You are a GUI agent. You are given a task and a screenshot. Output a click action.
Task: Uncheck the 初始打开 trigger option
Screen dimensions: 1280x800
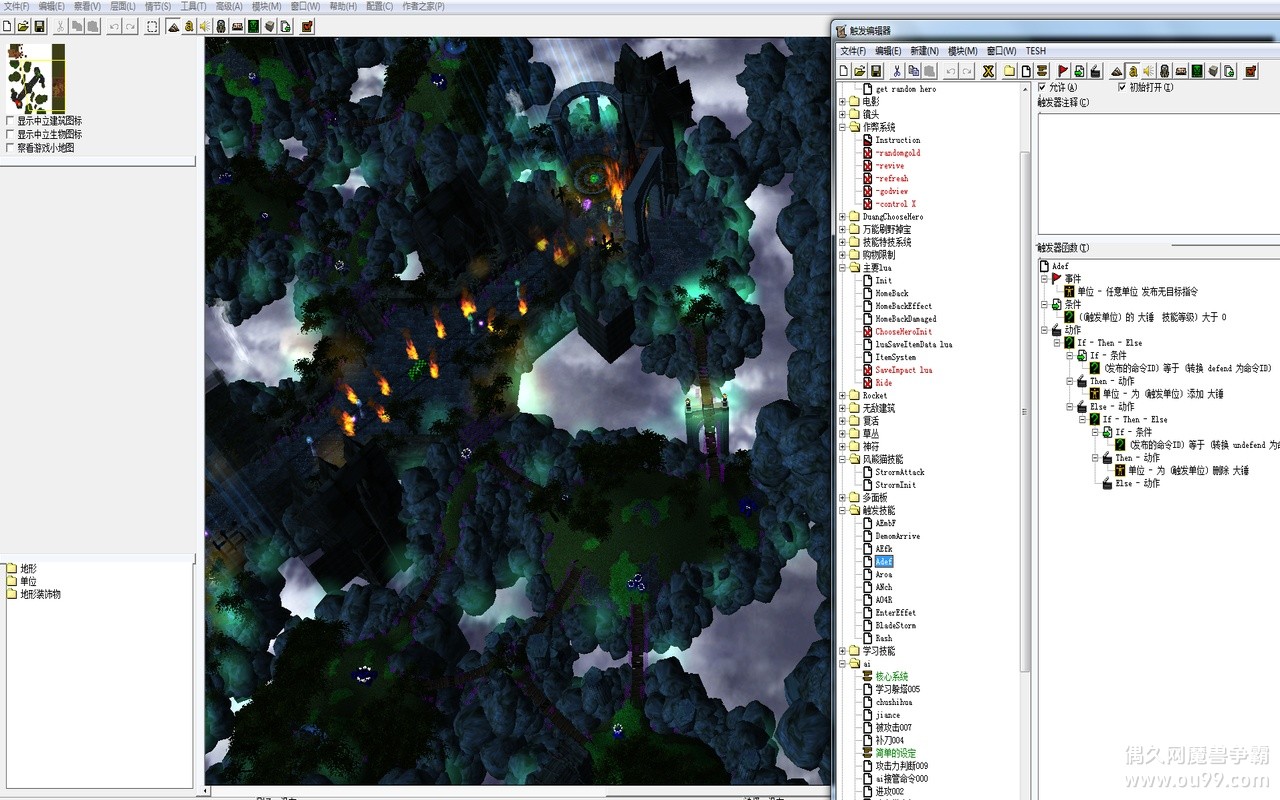[1122, 88]
